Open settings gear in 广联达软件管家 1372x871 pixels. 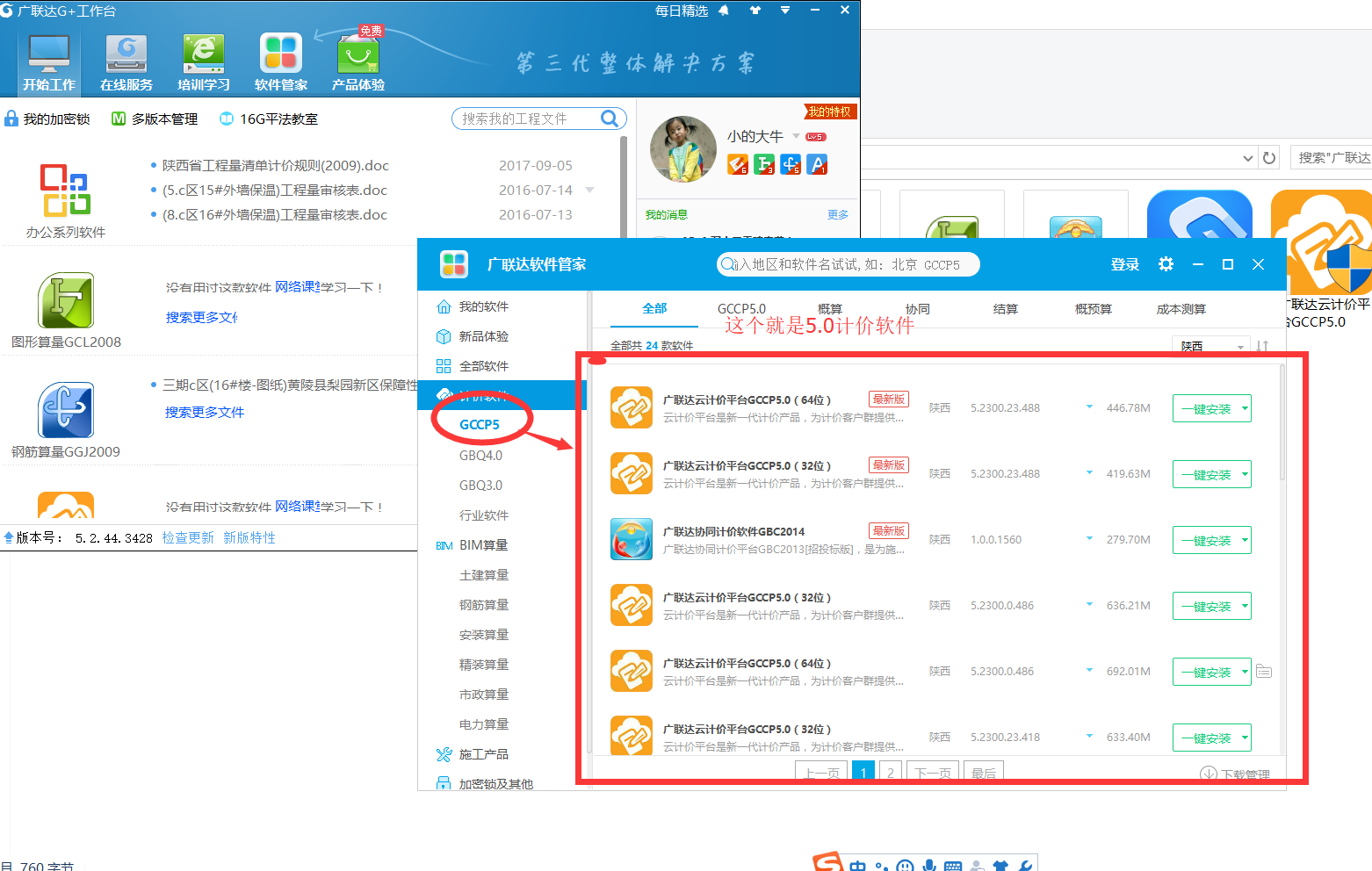pyautogui.click(x=1166, y=264)
